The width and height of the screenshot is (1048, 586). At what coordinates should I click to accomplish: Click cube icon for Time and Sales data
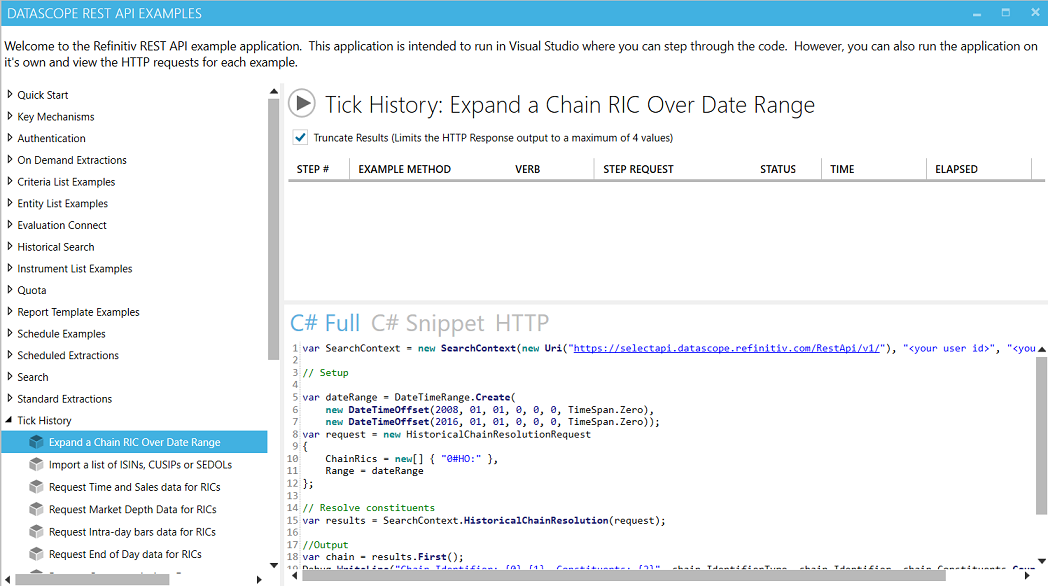[x=36, y=487]
